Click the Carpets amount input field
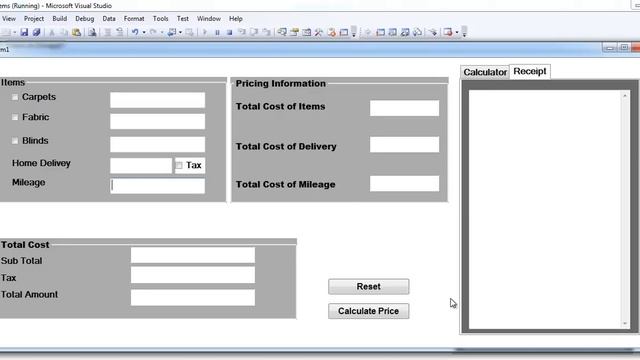 [158, 100]
